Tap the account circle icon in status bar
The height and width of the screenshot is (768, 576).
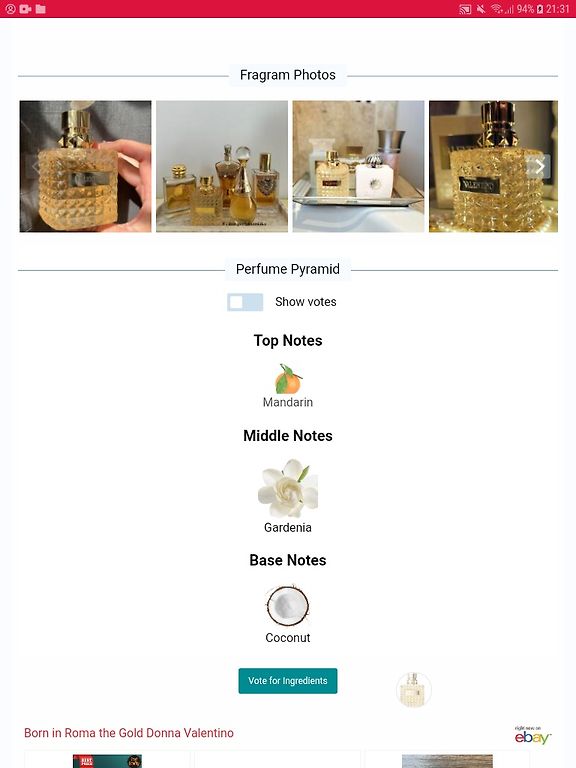(10, 9)
